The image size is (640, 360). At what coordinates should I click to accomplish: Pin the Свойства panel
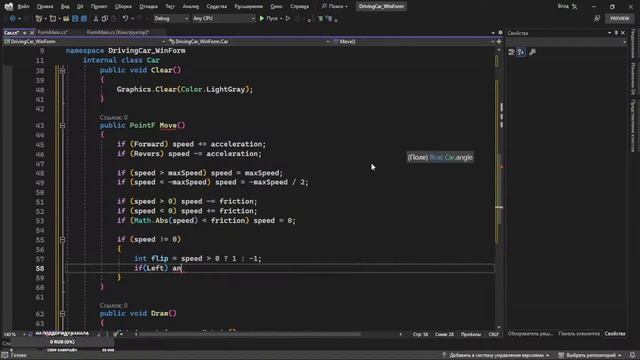(x=616, y=33)
